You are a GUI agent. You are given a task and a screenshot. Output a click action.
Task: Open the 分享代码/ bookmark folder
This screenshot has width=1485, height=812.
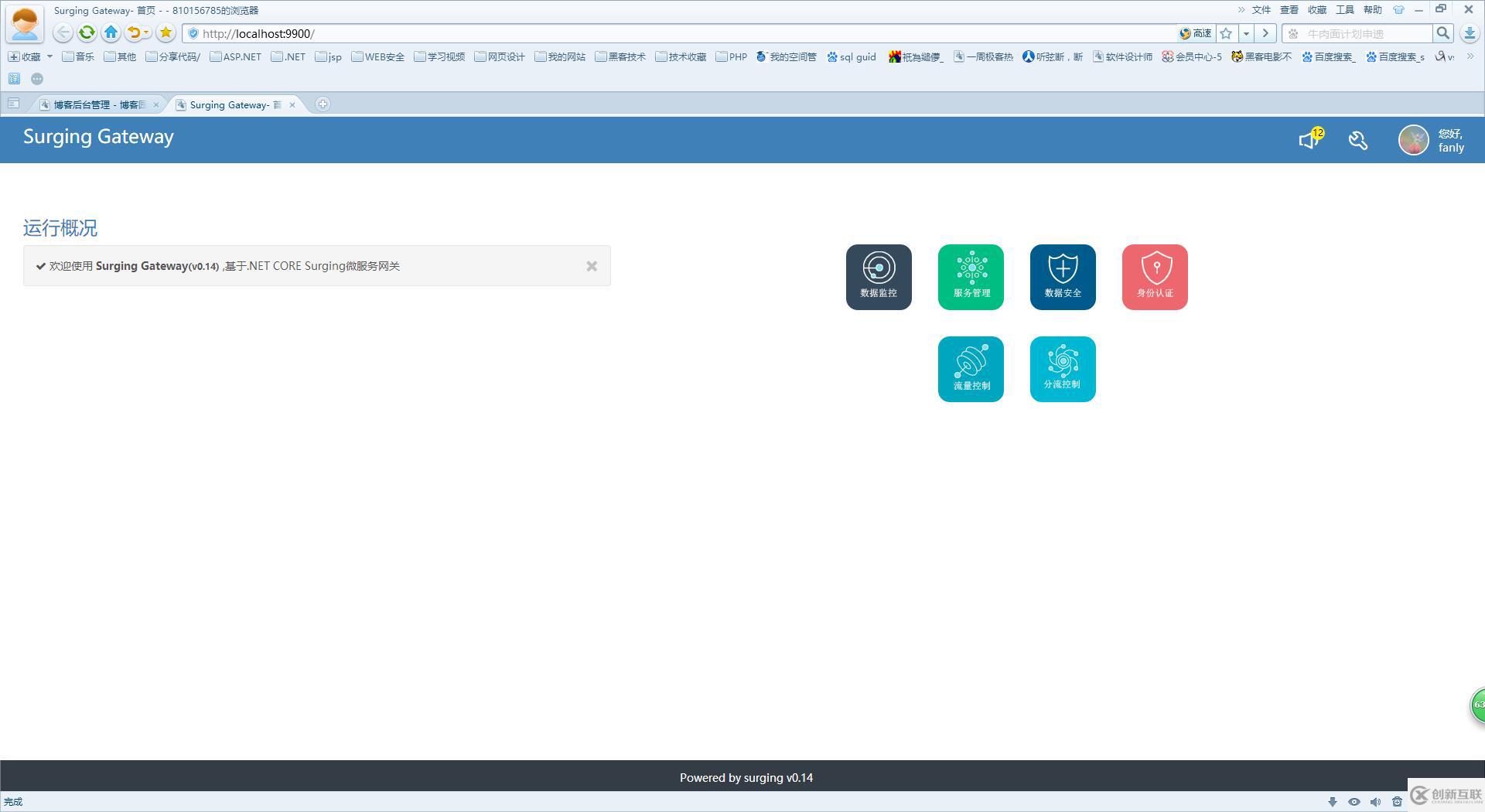pos(172,56)
